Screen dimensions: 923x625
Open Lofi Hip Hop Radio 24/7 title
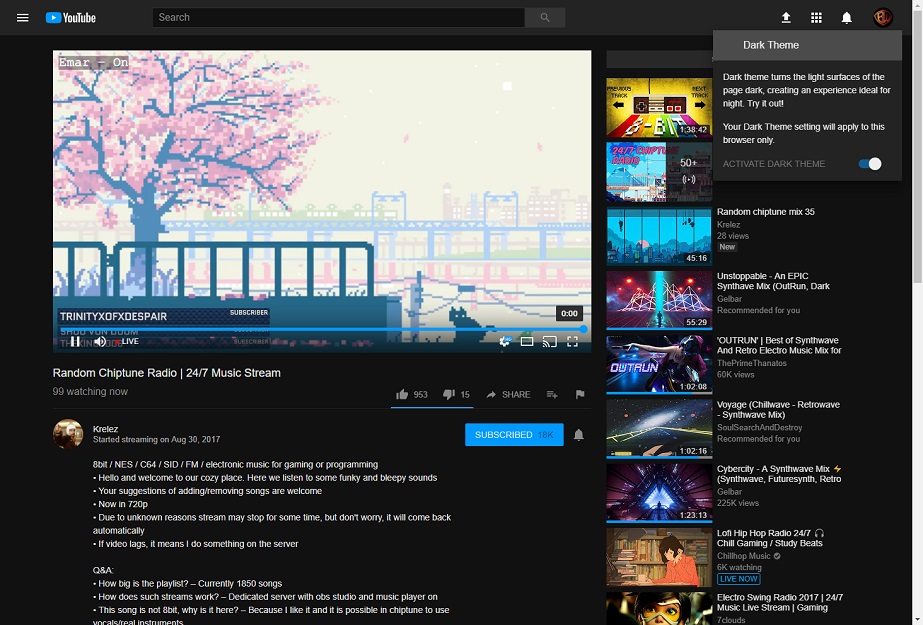click(x=770, y=538)
